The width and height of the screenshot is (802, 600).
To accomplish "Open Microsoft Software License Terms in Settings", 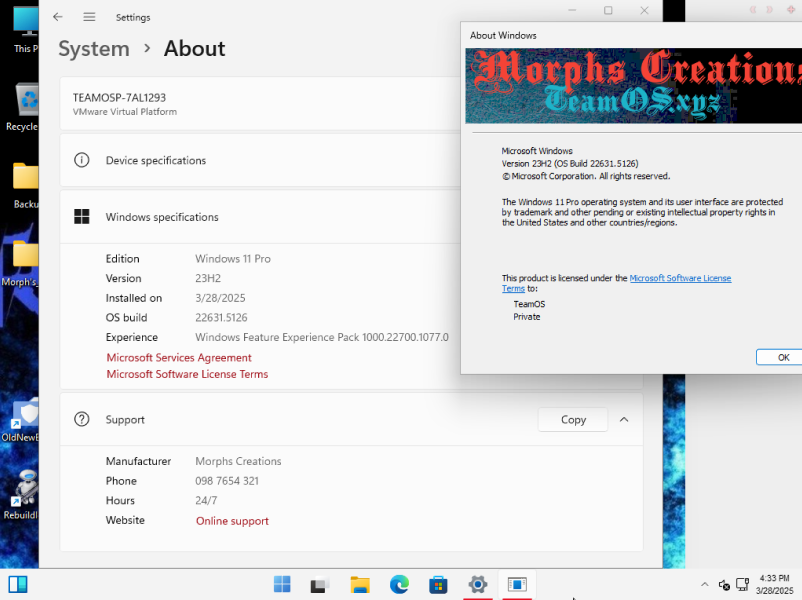I will click(x=187, y=374).
